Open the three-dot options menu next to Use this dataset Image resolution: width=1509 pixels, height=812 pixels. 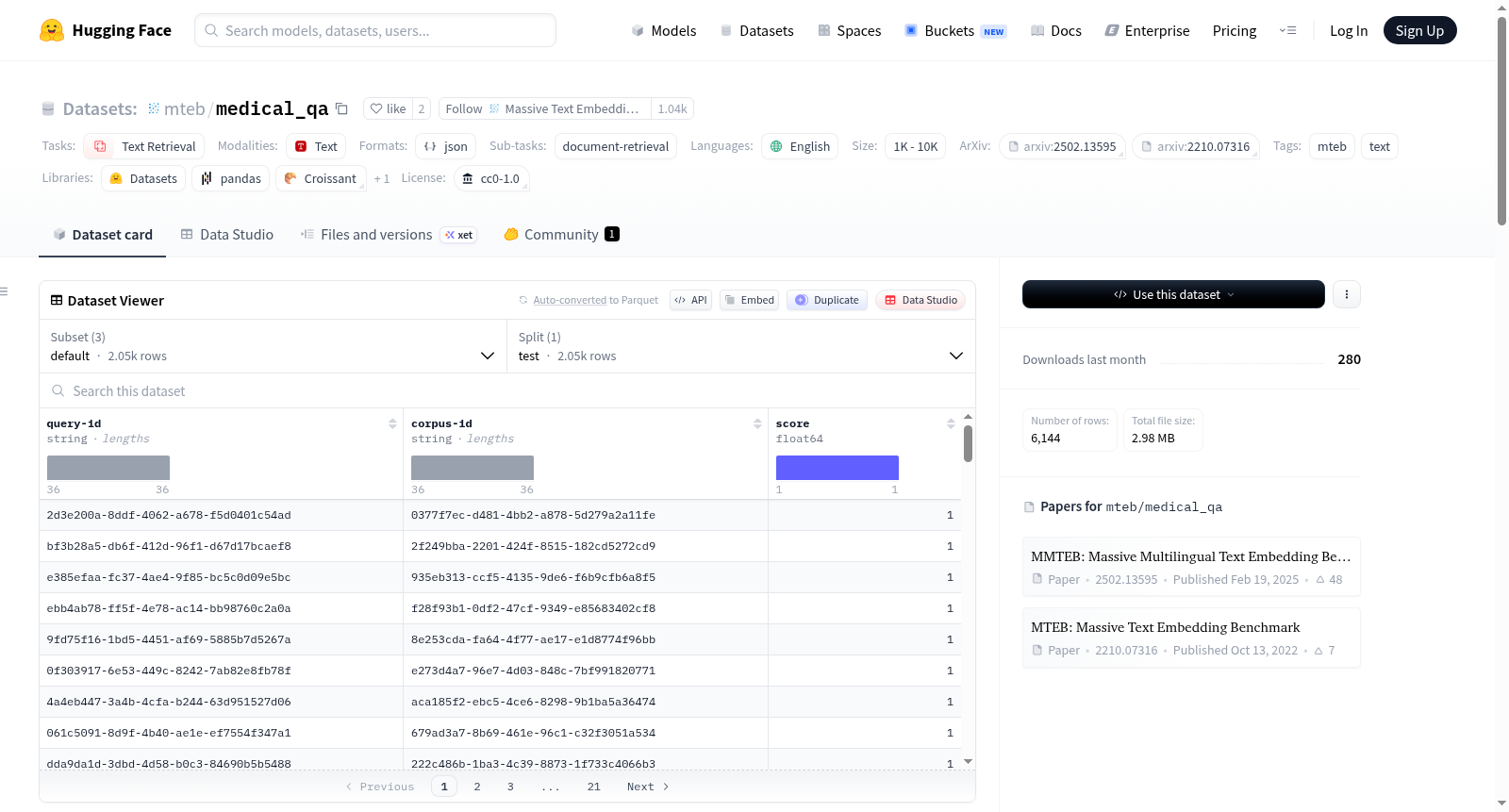click(1346, 294)
